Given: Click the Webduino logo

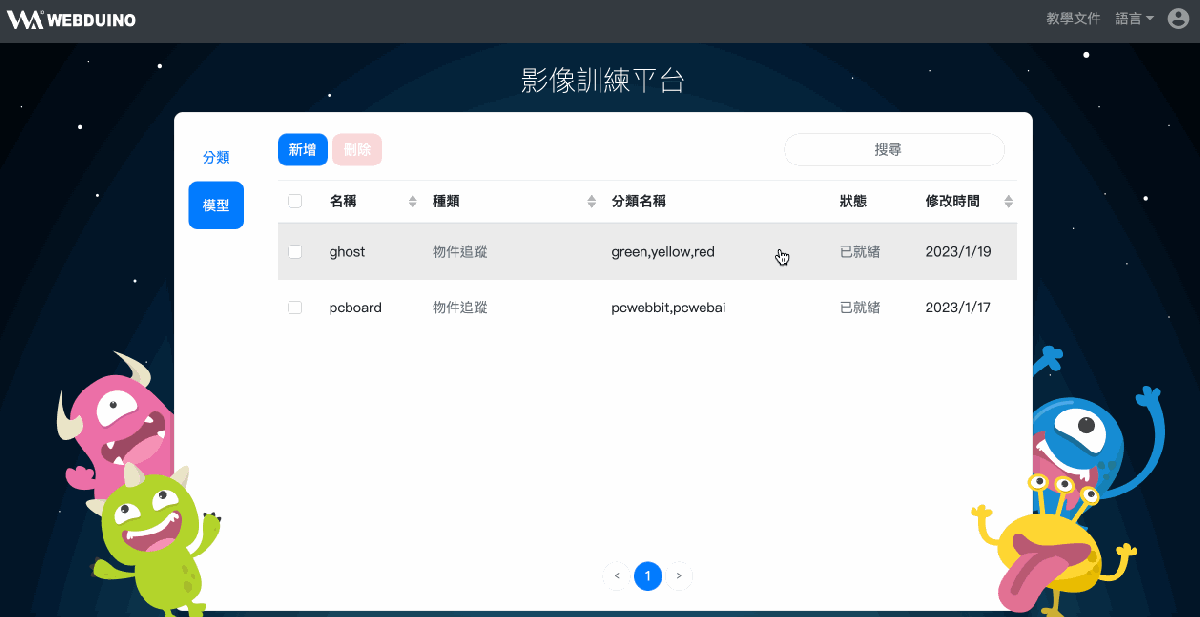Looking at the screenshot, I should 72,20.
